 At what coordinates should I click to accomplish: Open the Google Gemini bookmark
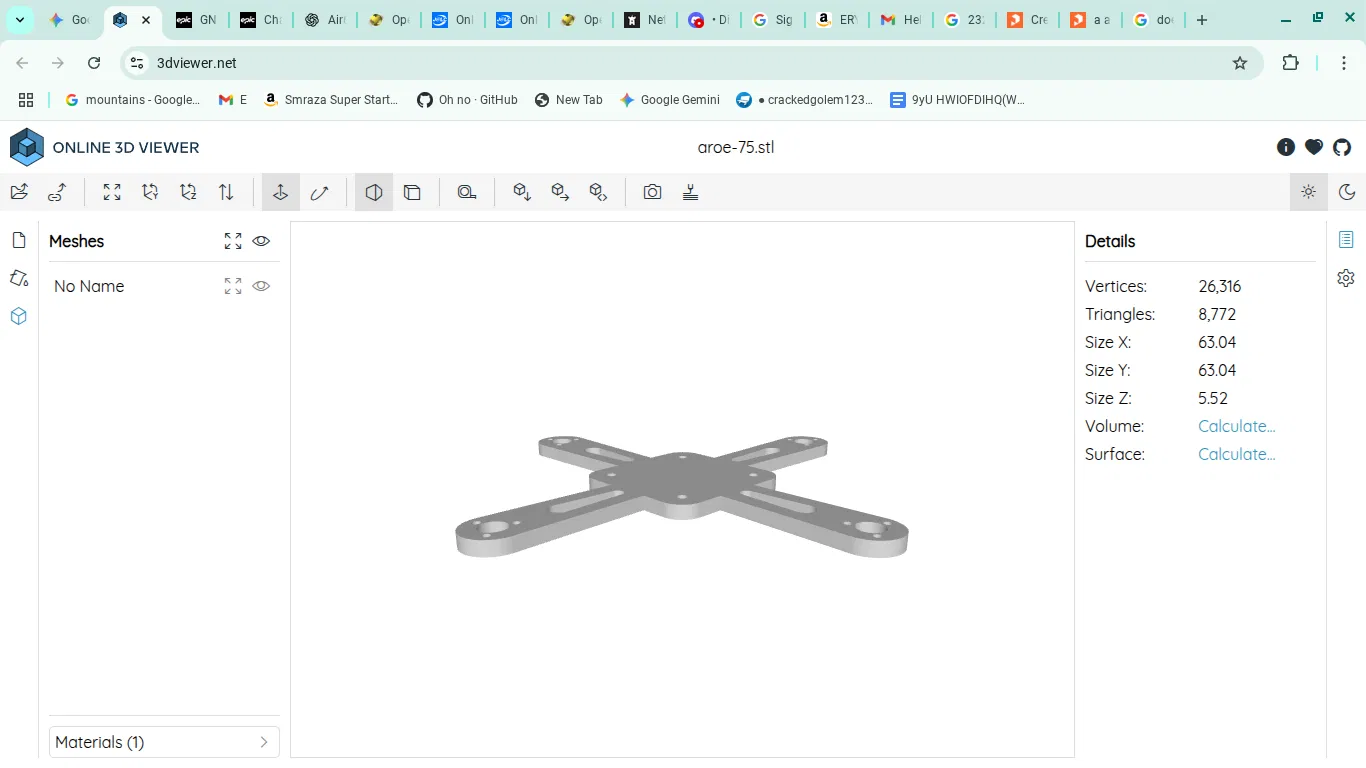pyautogui.click(x=670, y=100)
